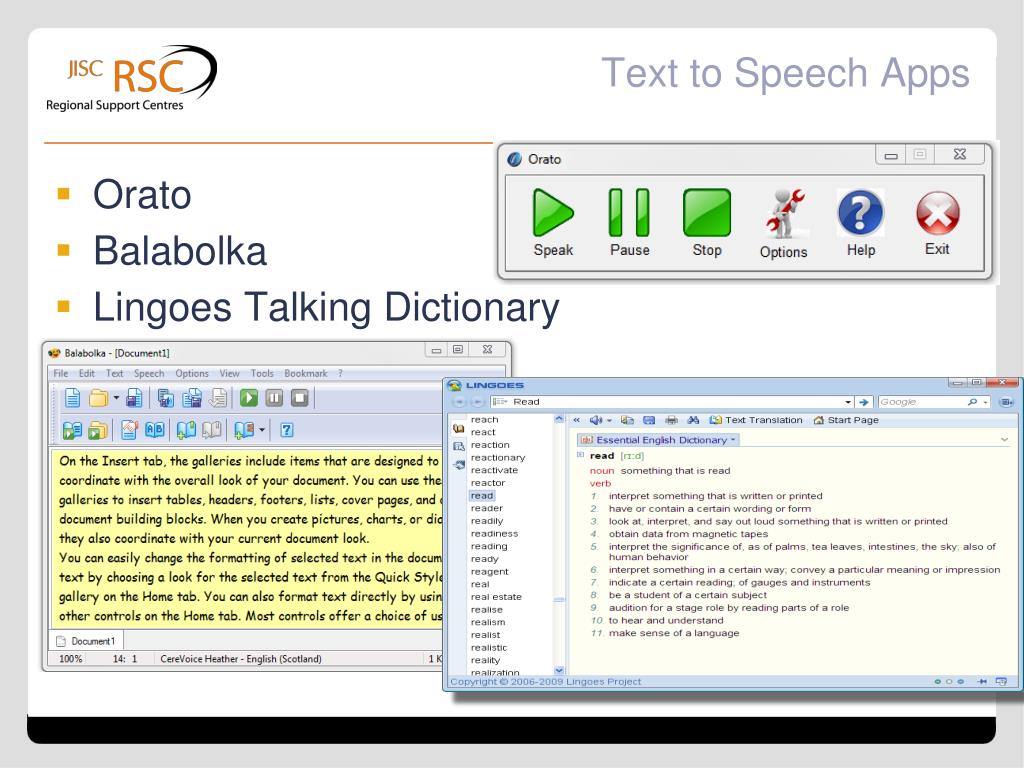Open the Edit menu in Balabolka

(x=87, y=374)
